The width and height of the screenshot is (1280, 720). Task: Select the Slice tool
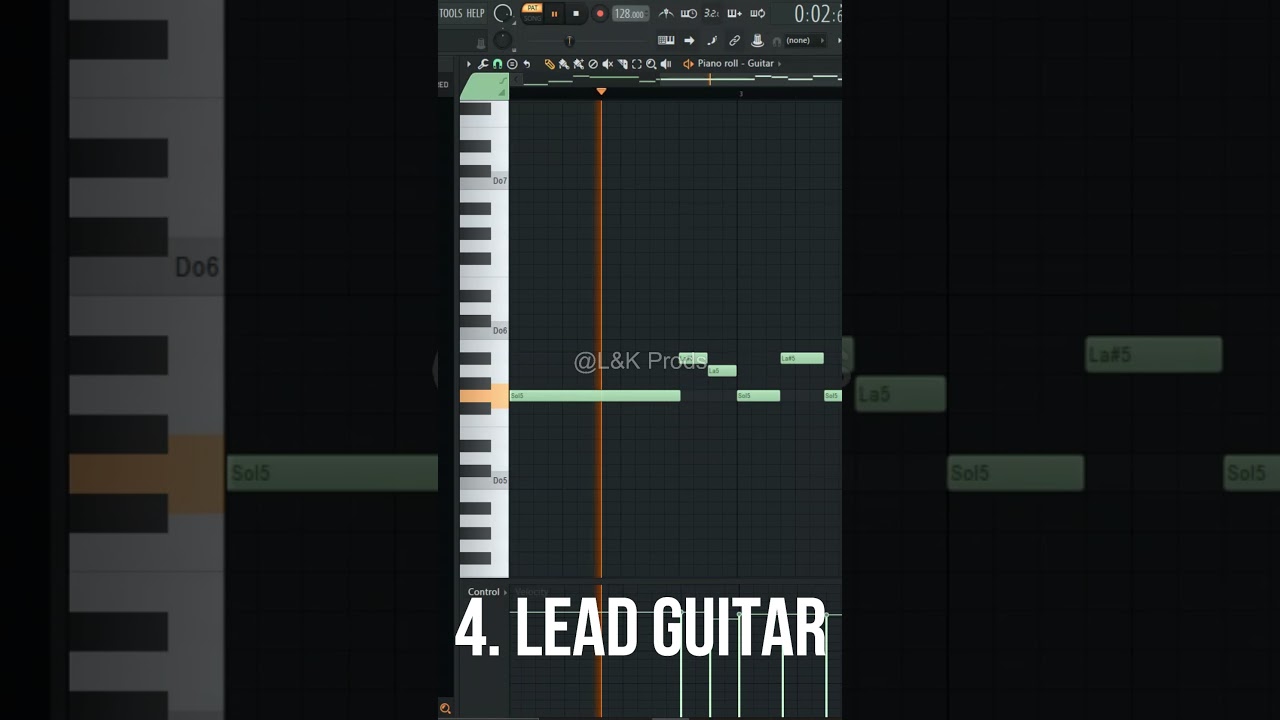622,64
